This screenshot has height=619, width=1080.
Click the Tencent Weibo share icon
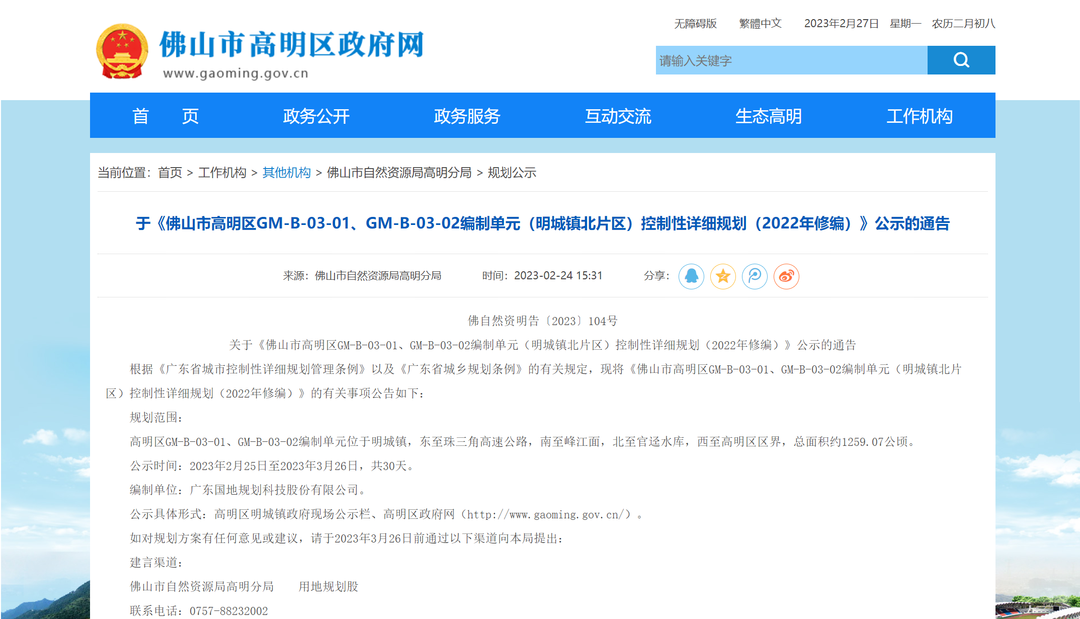tap(755, 276)
